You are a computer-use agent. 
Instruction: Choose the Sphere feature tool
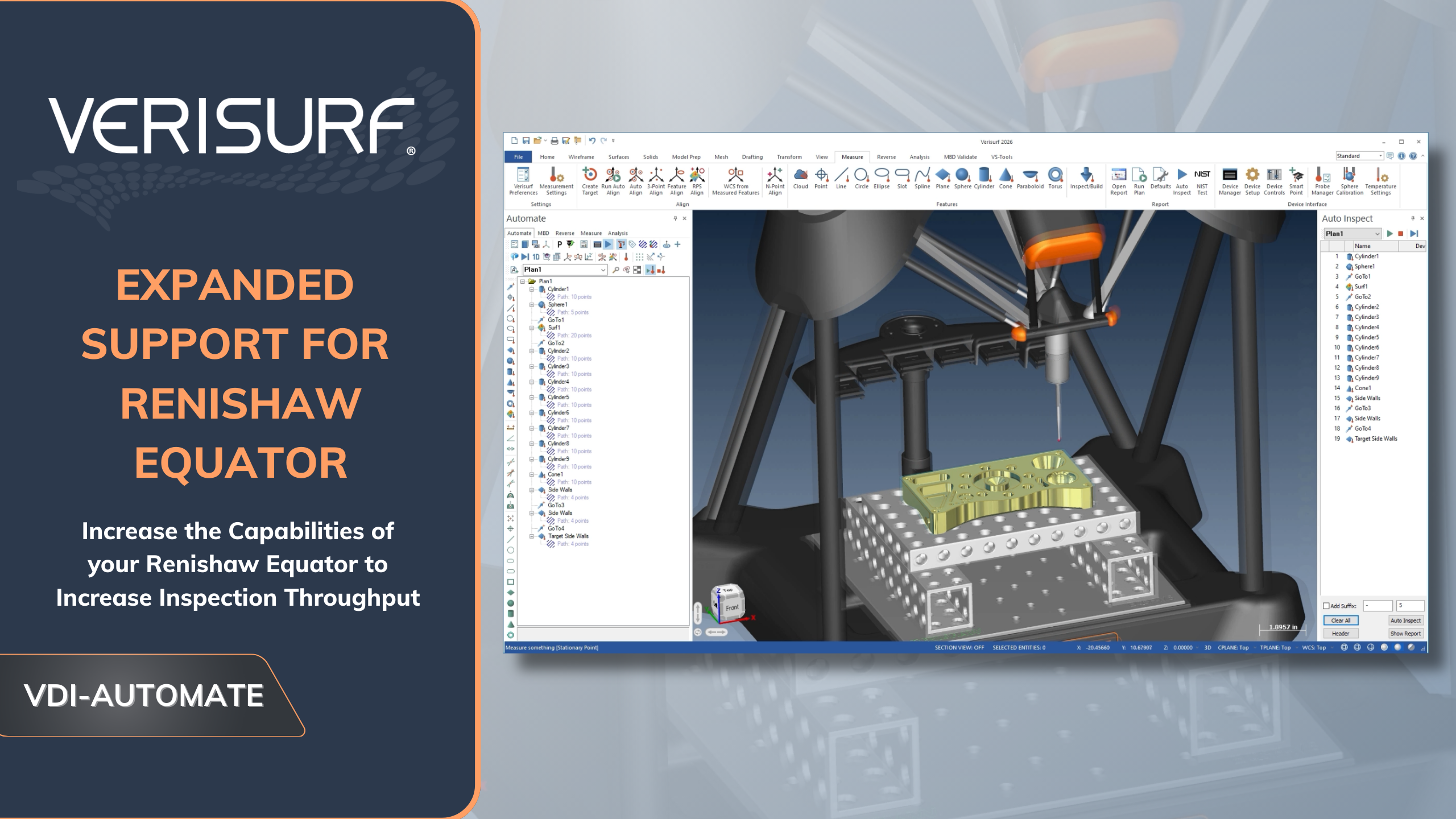tap(962, 178)
